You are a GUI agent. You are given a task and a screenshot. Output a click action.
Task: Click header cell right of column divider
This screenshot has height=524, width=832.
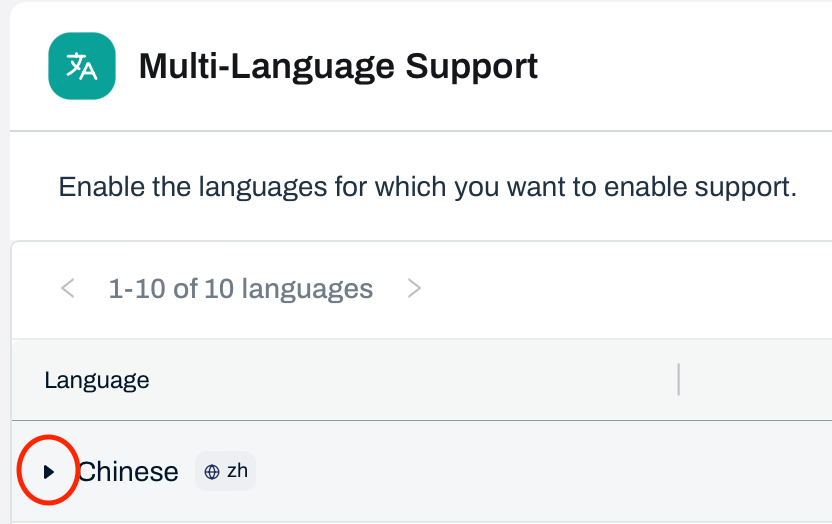click(756, 380)
